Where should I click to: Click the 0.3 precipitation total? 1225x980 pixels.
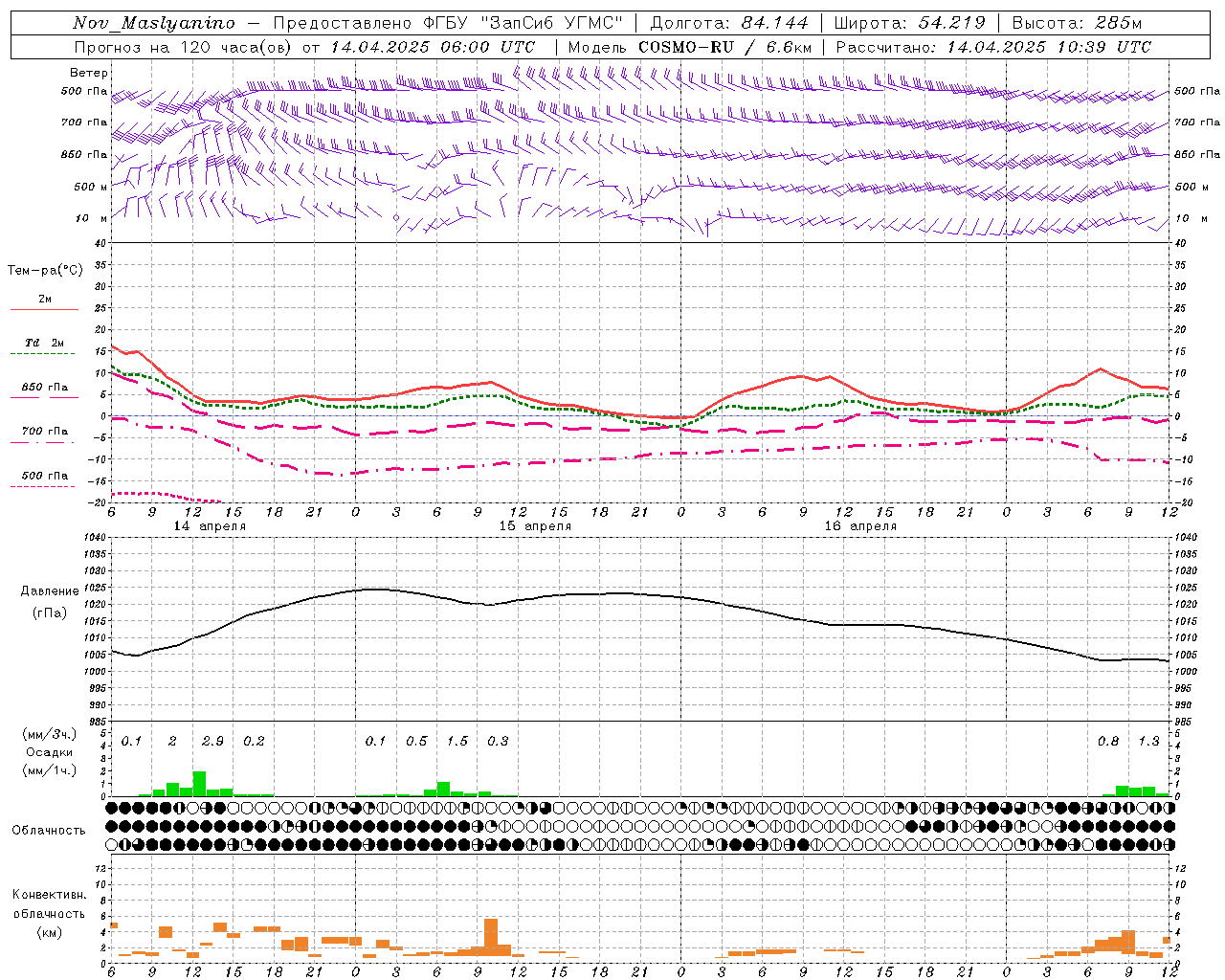click(x=498, y=742)
